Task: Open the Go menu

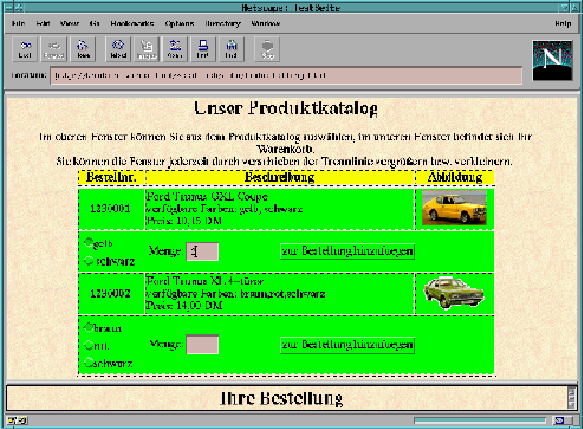Action: pyautogui.click(x=94, y=23)
